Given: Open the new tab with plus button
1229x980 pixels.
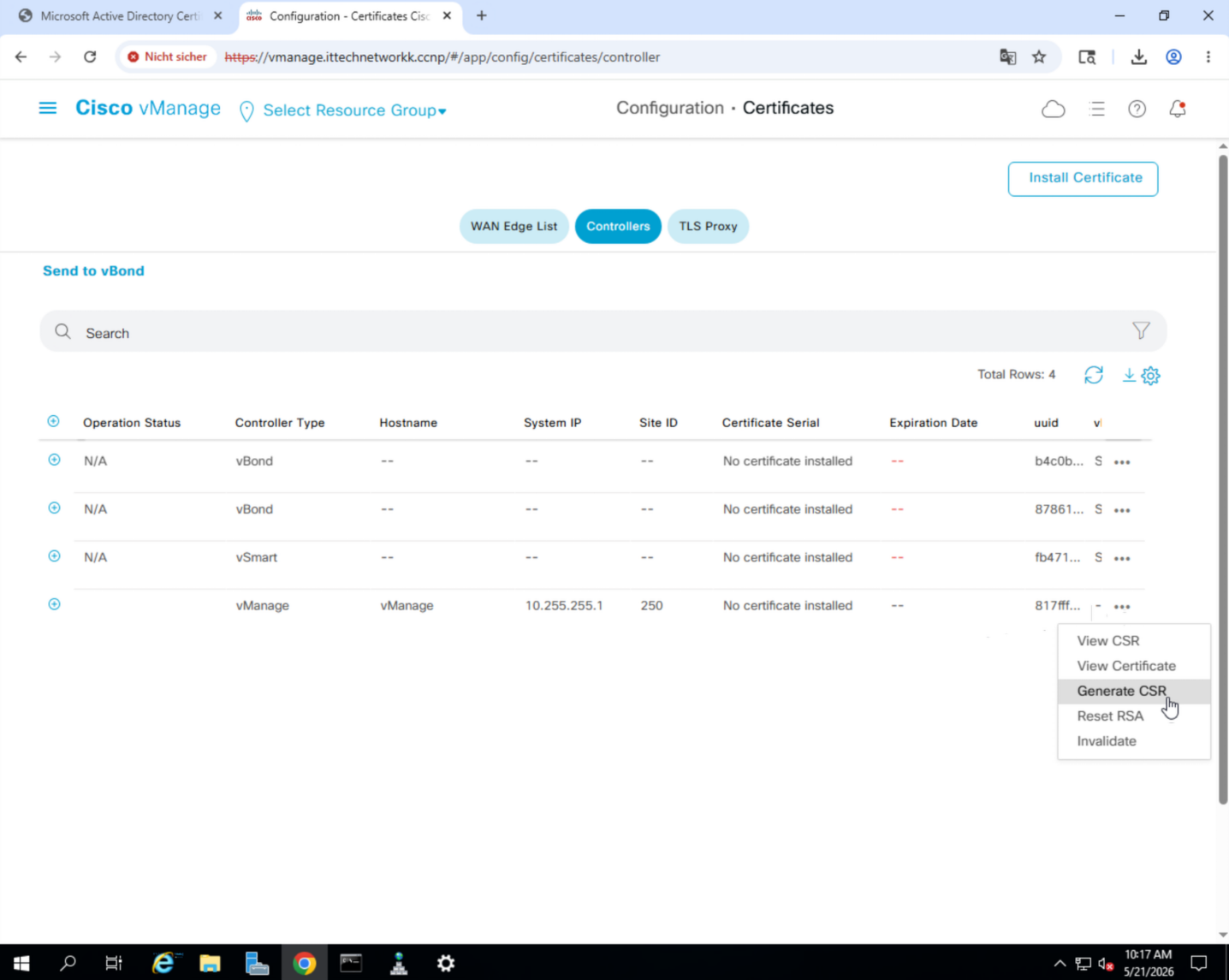Looking at the screenshot, I should coord(482,15).
